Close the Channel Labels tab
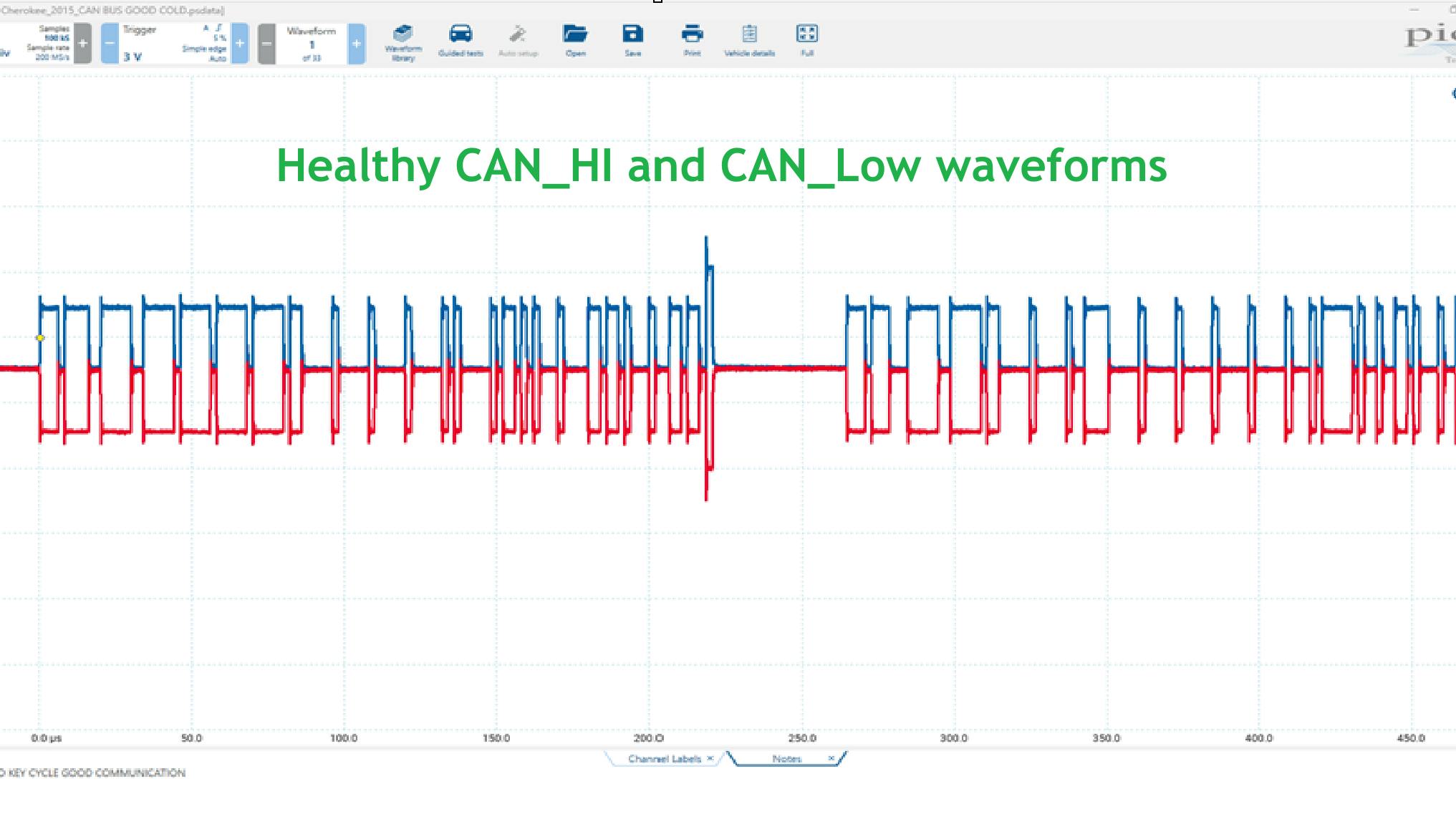Image resolution: width=1456 pixels, height=819 pixels. [710, 757]
